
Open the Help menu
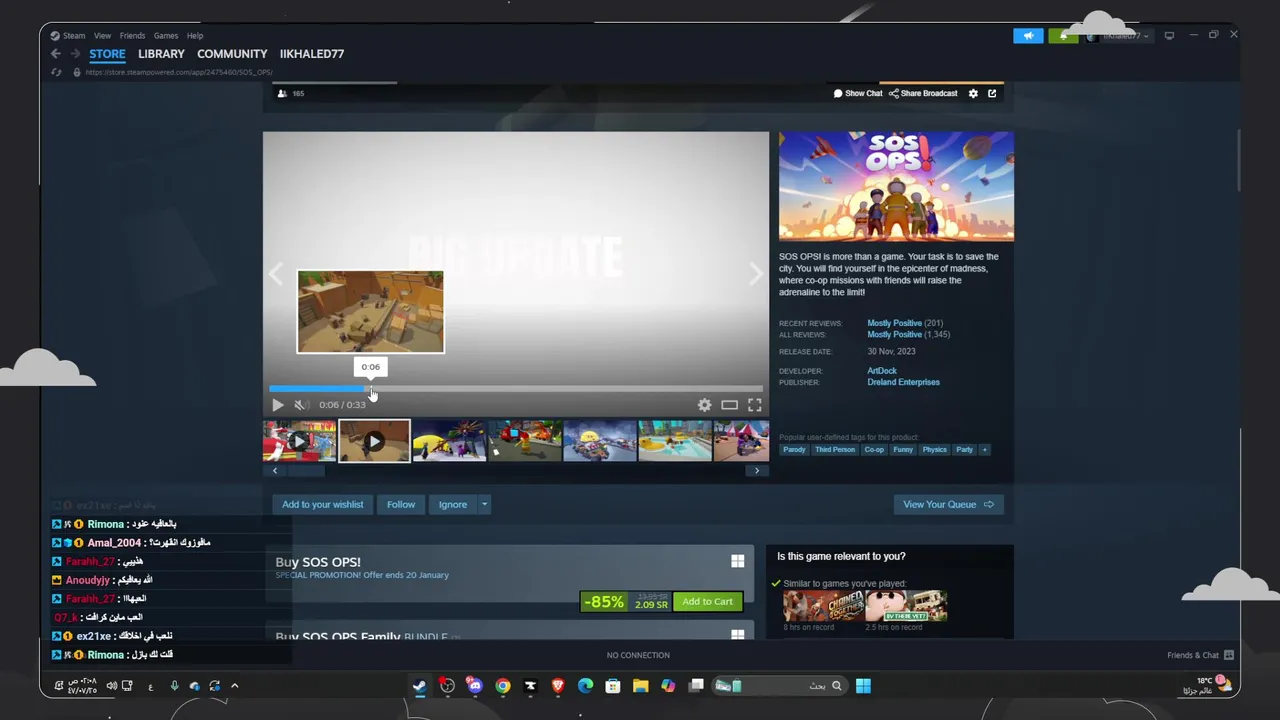point(195,36)
